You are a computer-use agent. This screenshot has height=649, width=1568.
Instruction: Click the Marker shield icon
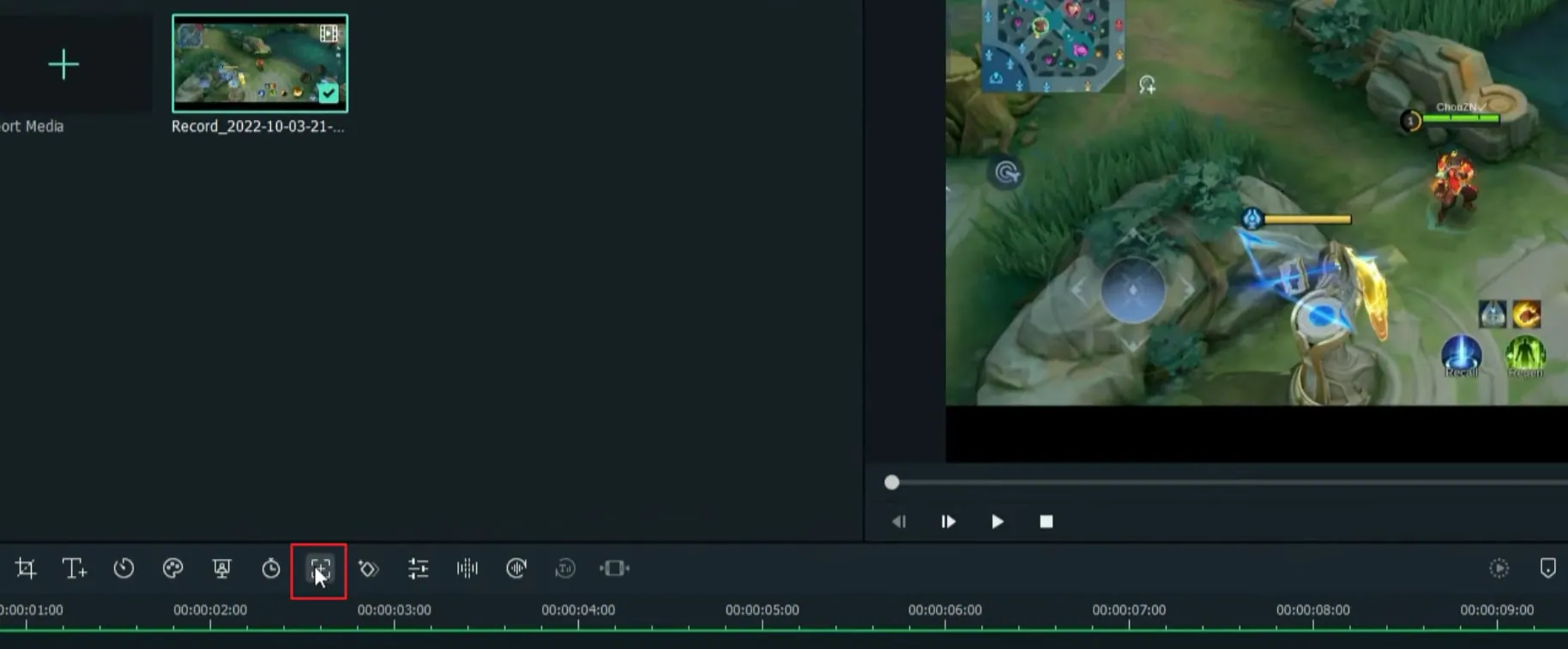(1548, 568)
